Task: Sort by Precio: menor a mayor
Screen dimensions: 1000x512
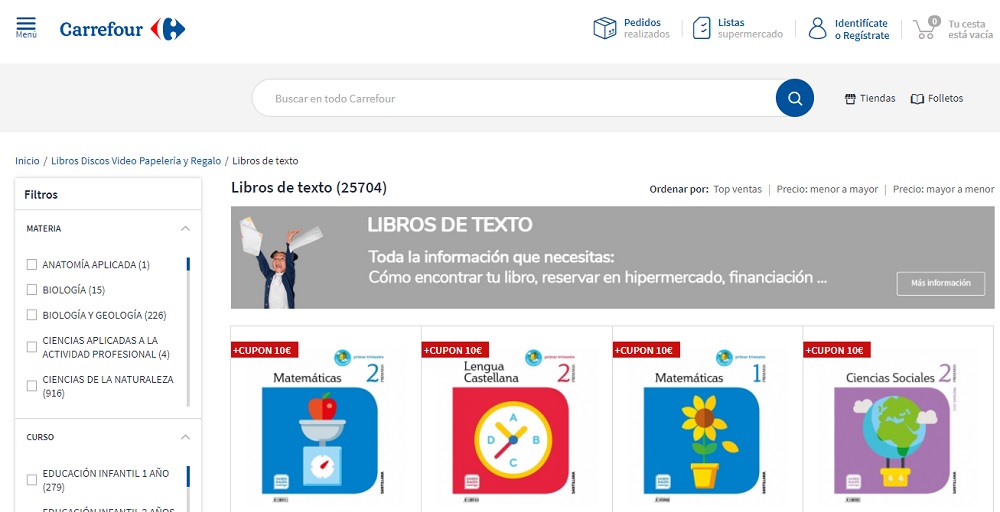Action: tap(827, 189)
